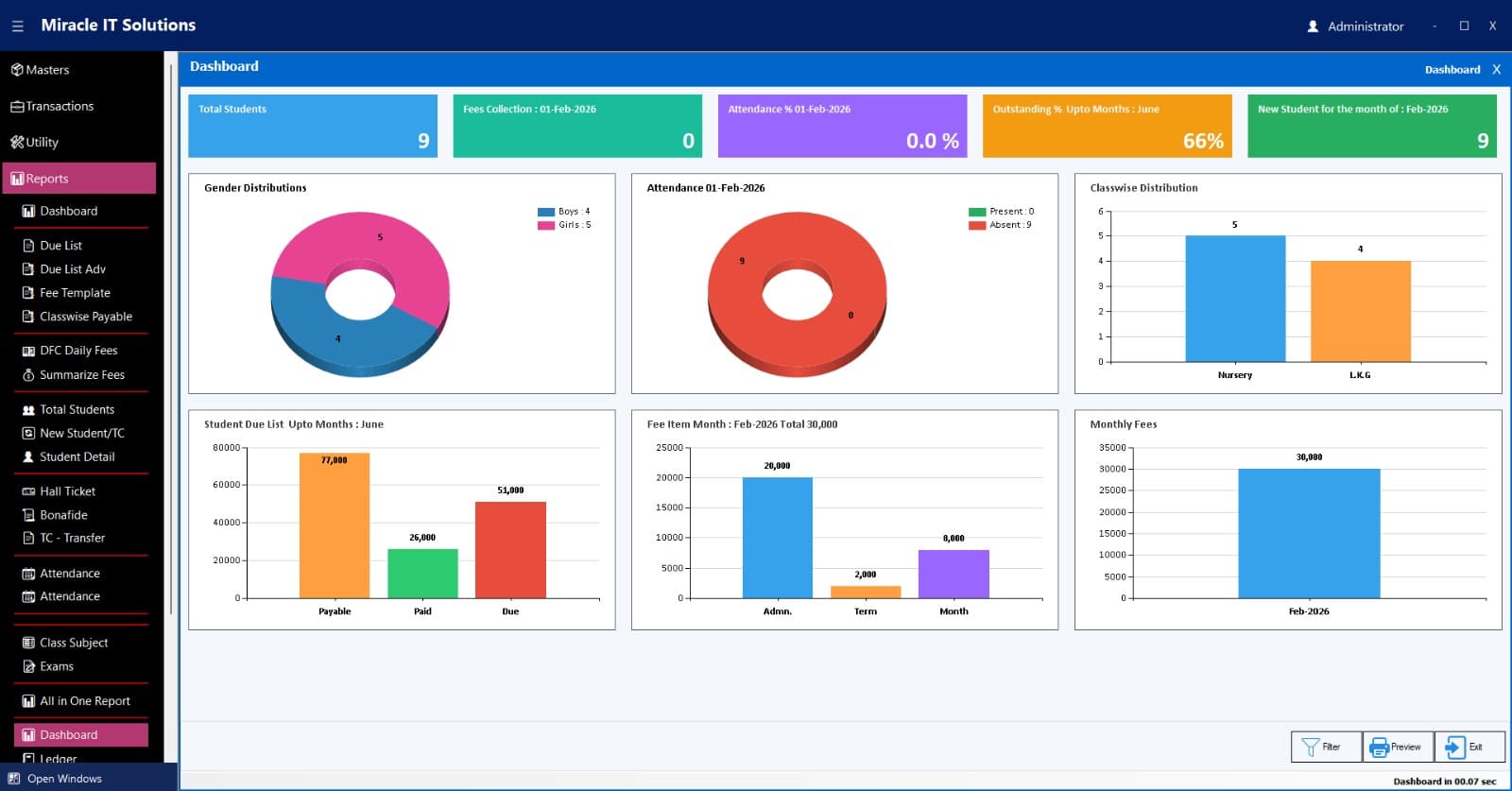The image size is (1512, 791).
Task: Click the Reports chart icon
Action: [x=17, y=179]
